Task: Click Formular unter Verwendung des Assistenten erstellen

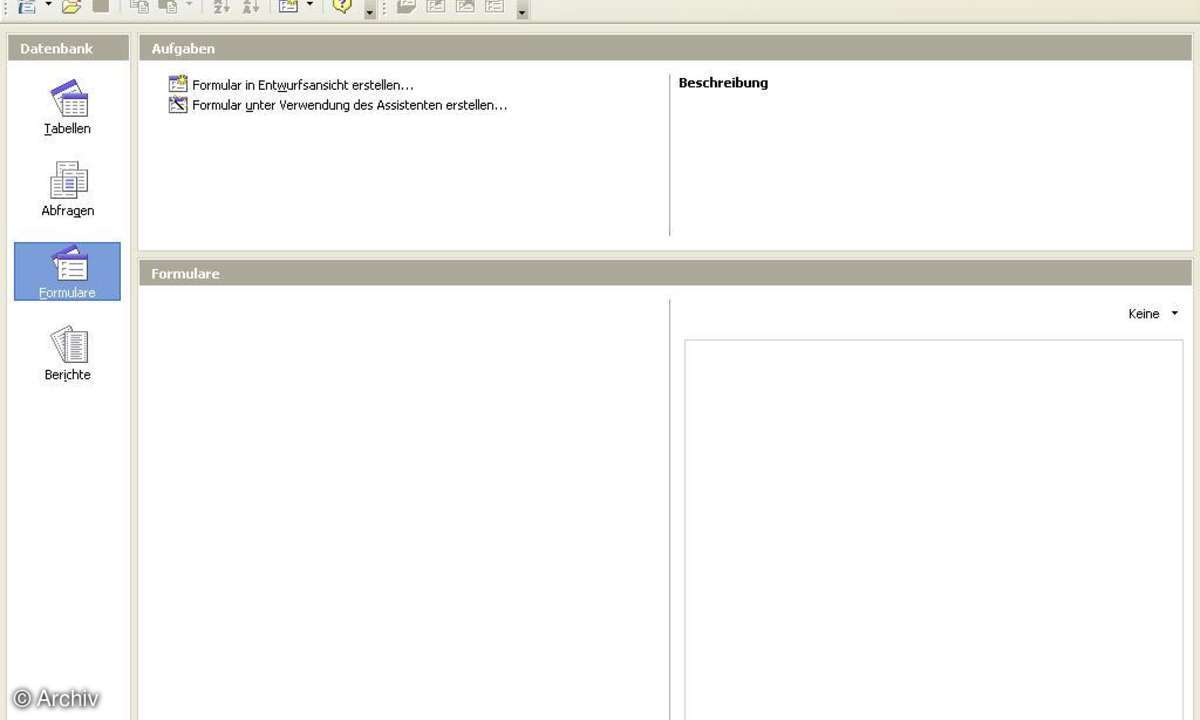Action: (x=349, y=105)
